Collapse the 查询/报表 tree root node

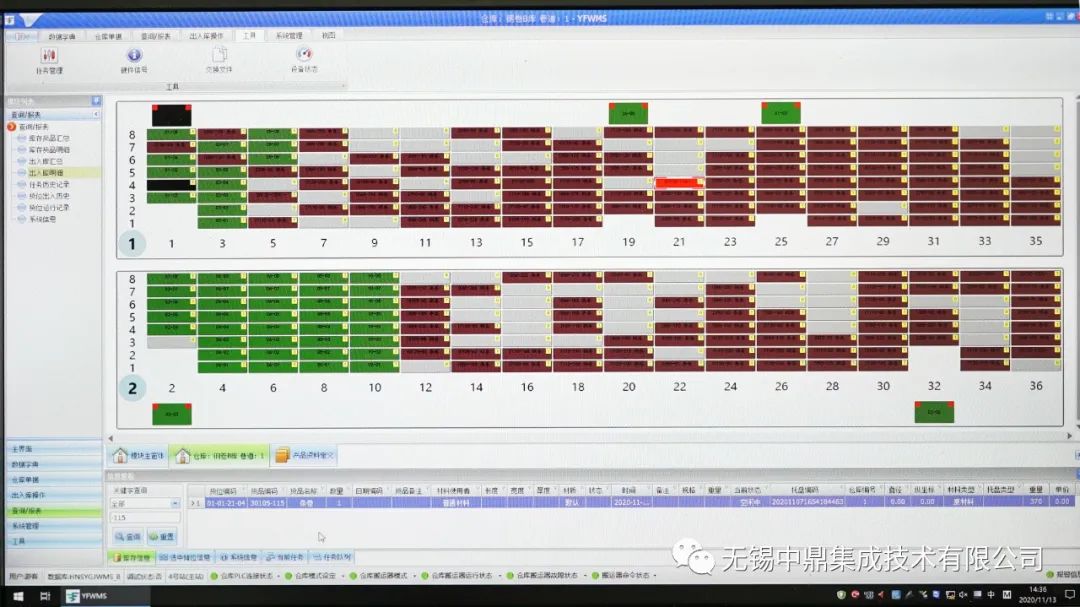click(13, 127)
